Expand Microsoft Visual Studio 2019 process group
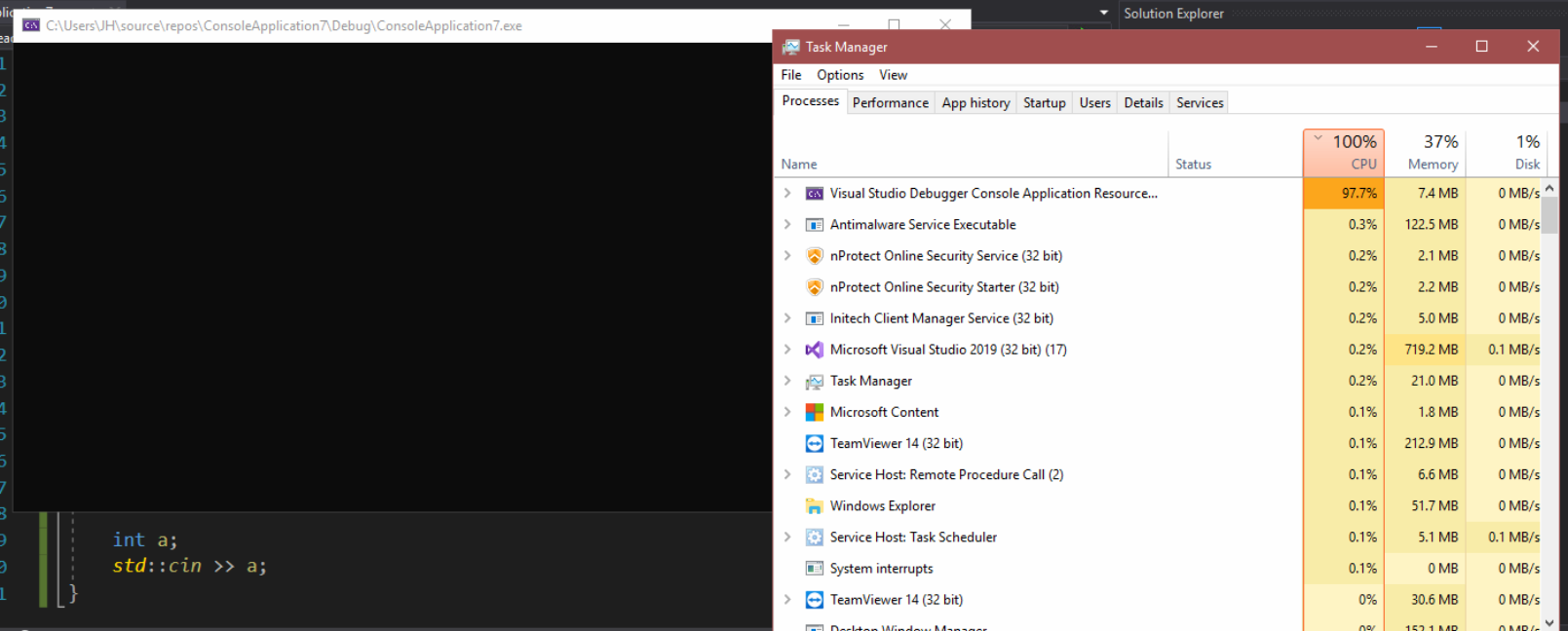Image resolution: width=1568 pixels, height=631 pixels. point(787,349)
